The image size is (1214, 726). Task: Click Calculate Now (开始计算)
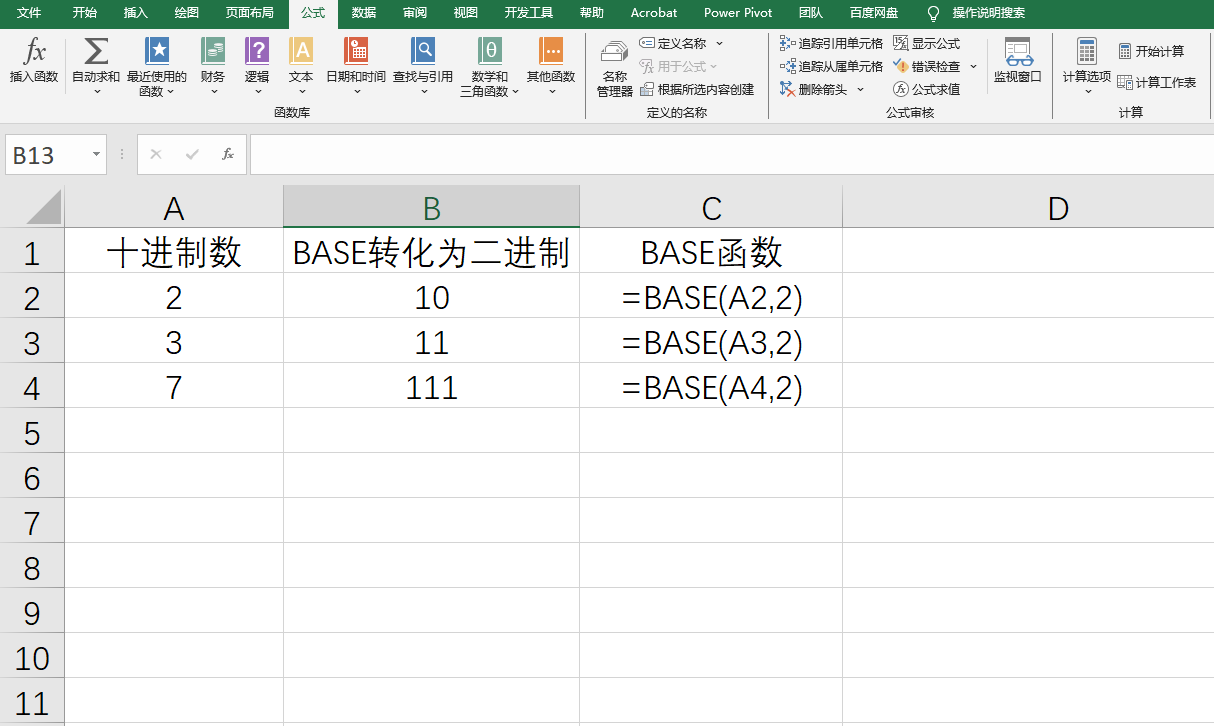[x=1151, y=51]
